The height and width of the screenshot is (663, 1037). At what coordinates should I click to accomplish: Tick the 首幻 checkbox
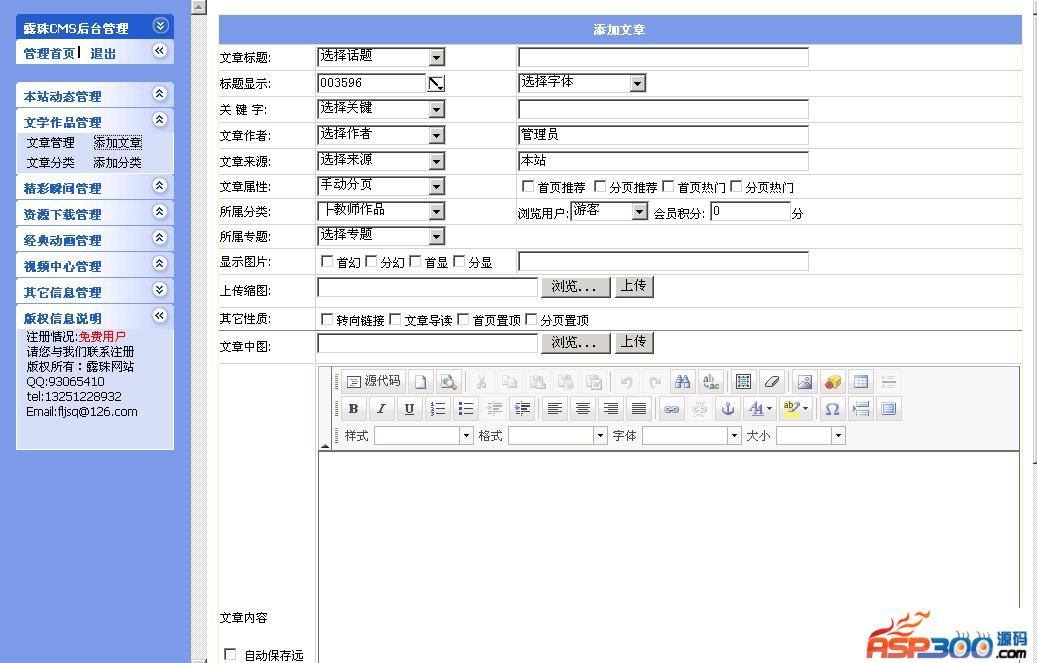(x=327, y=261)
